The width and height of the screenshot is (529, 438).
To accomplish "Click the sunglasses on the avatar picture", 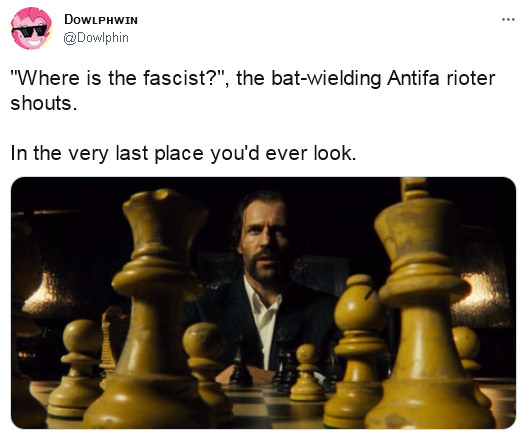I will coord(30,31).
